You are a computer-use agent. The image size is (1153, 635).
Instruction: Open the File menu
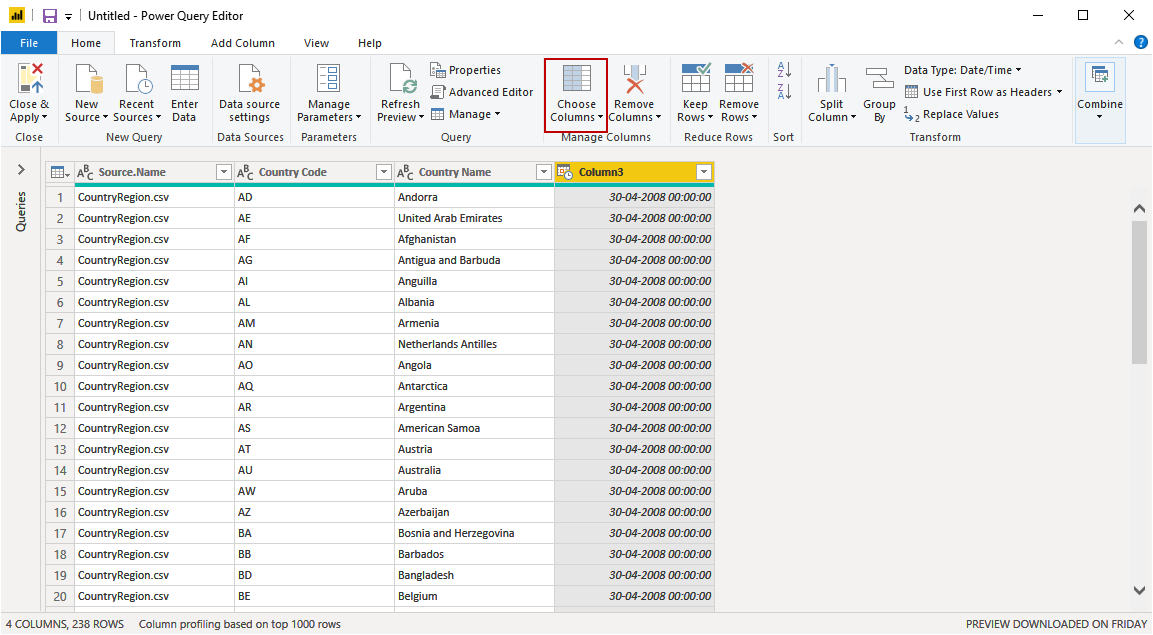click(x=29, y=43)
